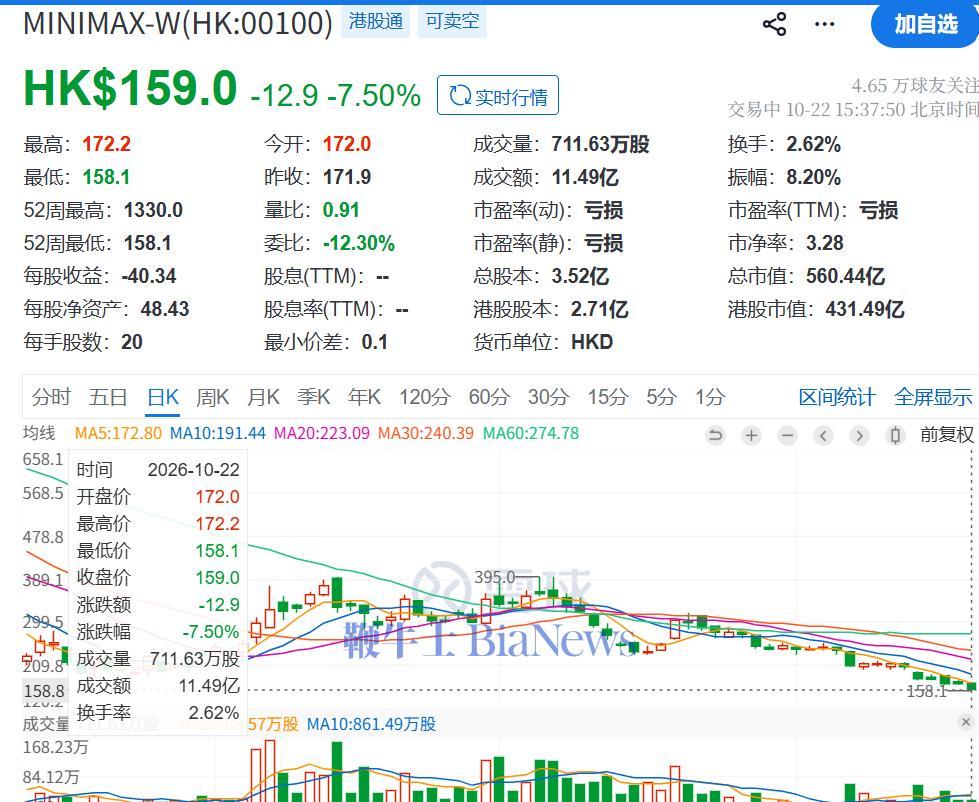Add stock to watchlist with 加自选
979x802 pixels.
pyautogui.click(x=926, y=24)
